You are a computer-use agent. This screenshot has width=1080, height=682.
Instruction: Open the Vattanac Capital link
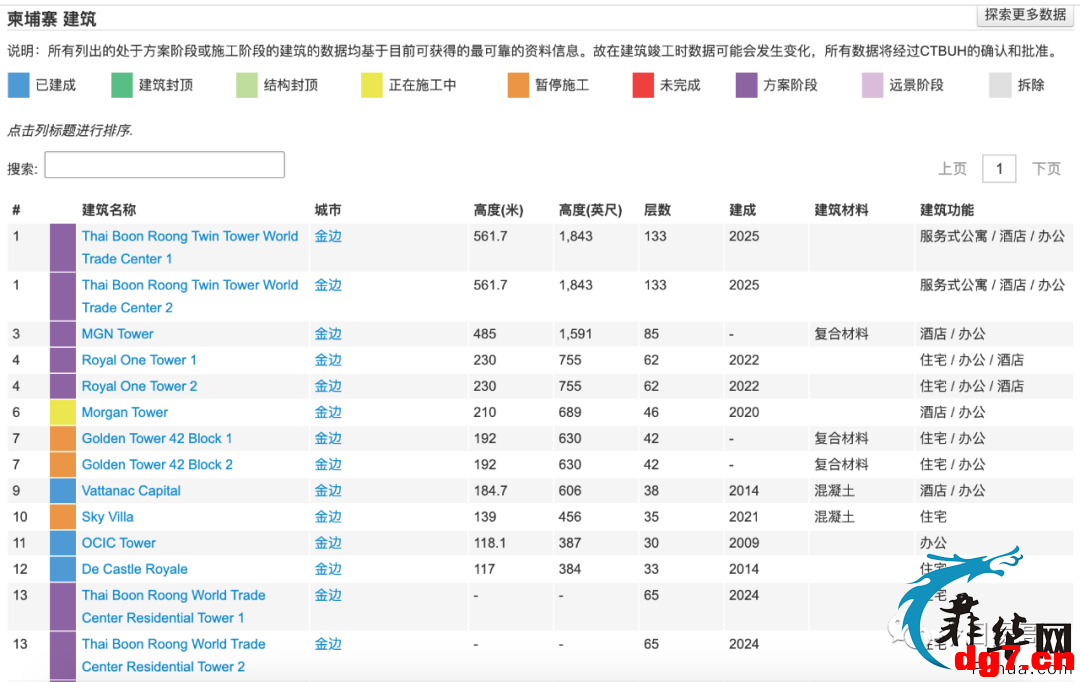(x=131, y=491)
